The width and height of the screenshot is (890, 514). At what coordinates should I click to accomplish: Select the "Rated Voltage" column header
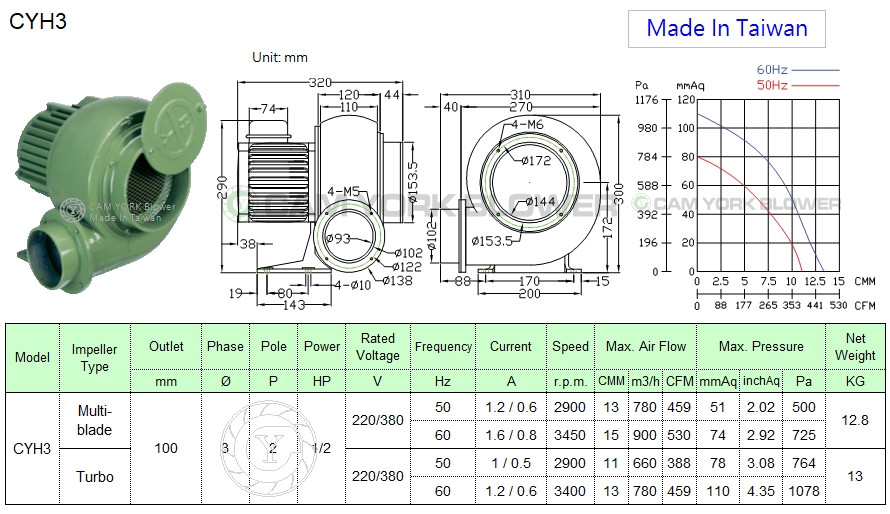[x=377, y=347]
